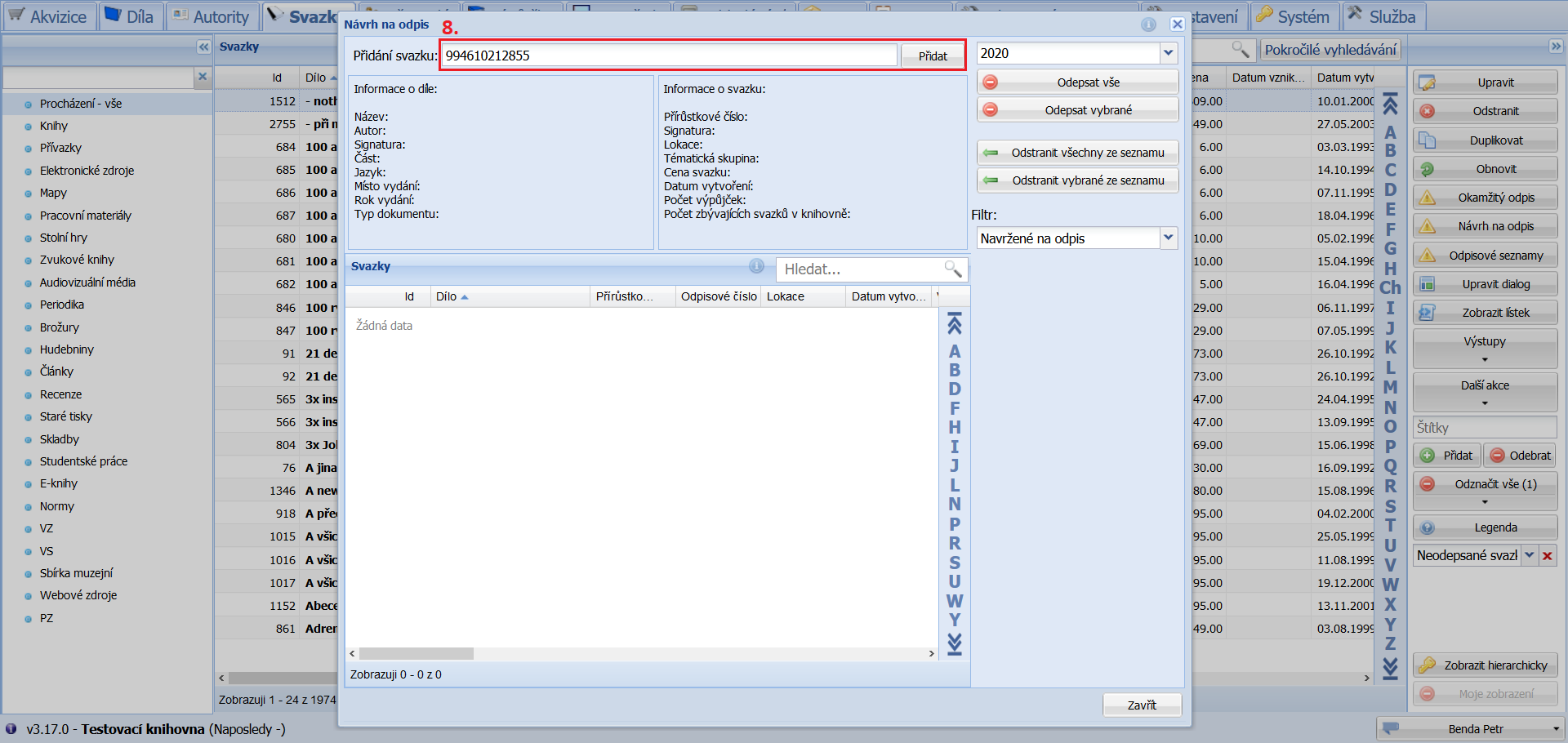Open the Akvizice tab
Image resolution: width=1568 pixels, height=743 pixels.
[x=48, y=16]
